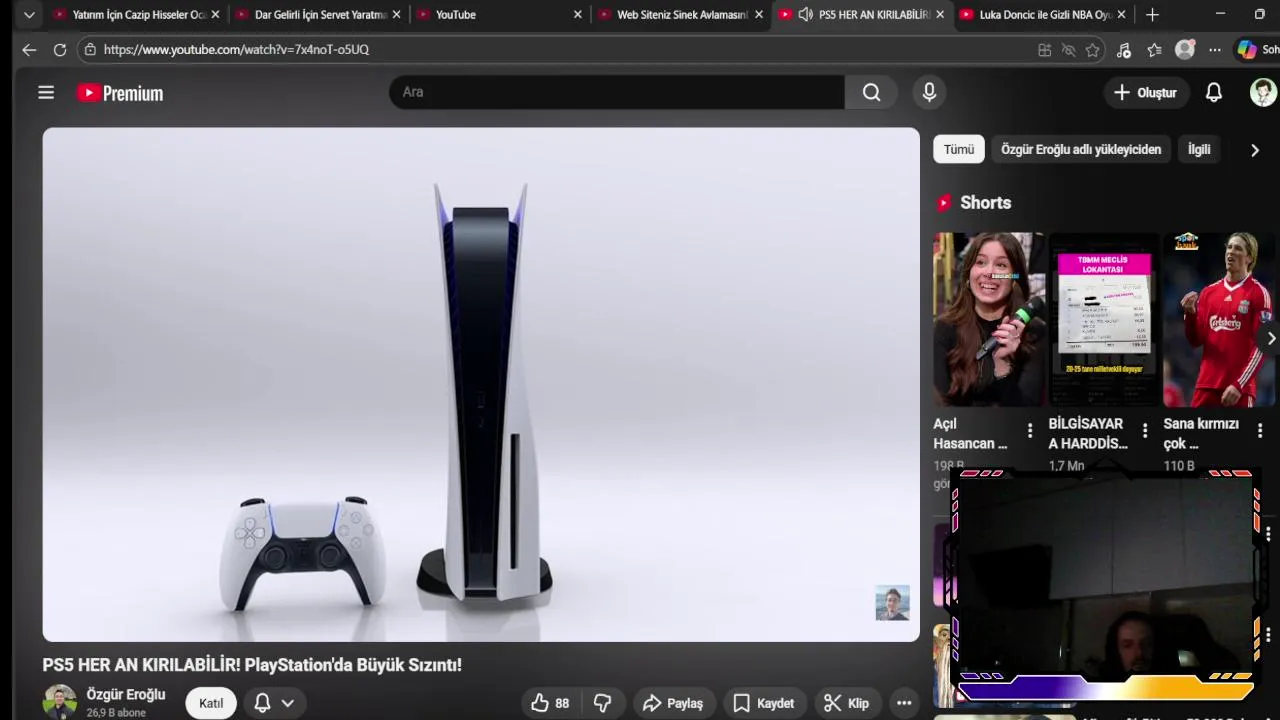Screen dimensions: 1280x720
Task: Dislike the video with thumbs down
Action: click(x=603, y=703)
